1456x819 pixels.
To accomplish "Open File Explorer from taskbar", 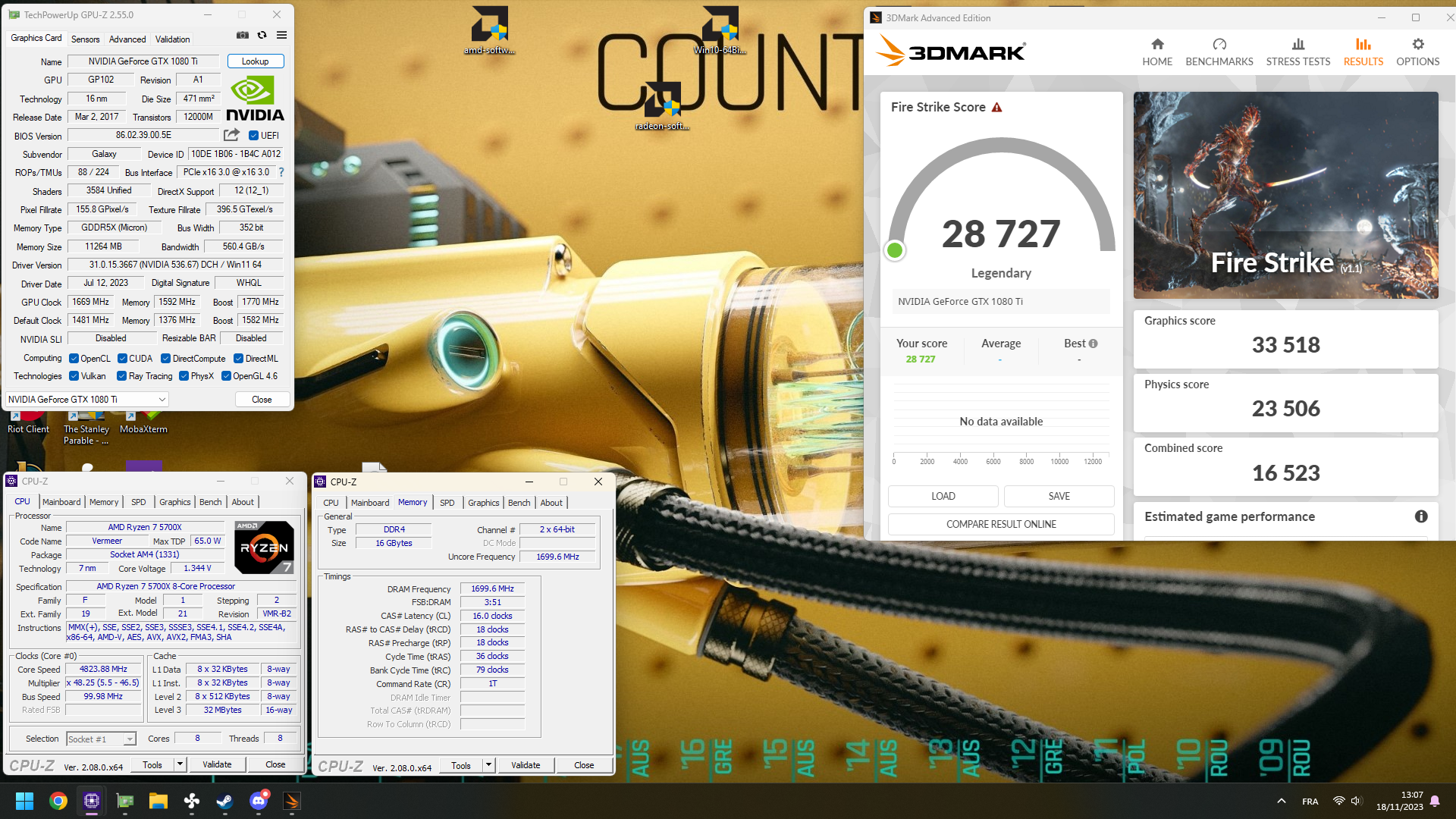I will pos(158,801).
